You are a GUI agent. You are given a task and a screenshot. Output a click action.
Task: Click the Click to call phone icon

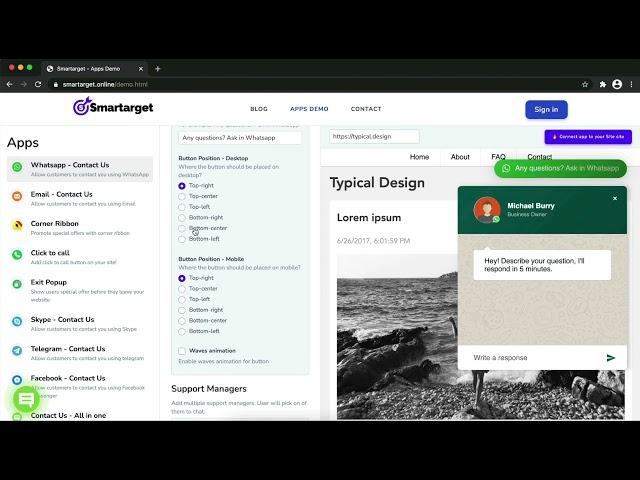click(17, 255)
